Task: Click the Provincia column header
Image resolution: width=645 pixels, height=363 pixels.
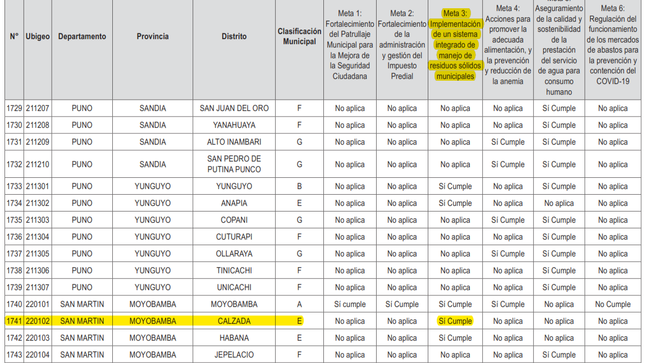Action: 153,36
